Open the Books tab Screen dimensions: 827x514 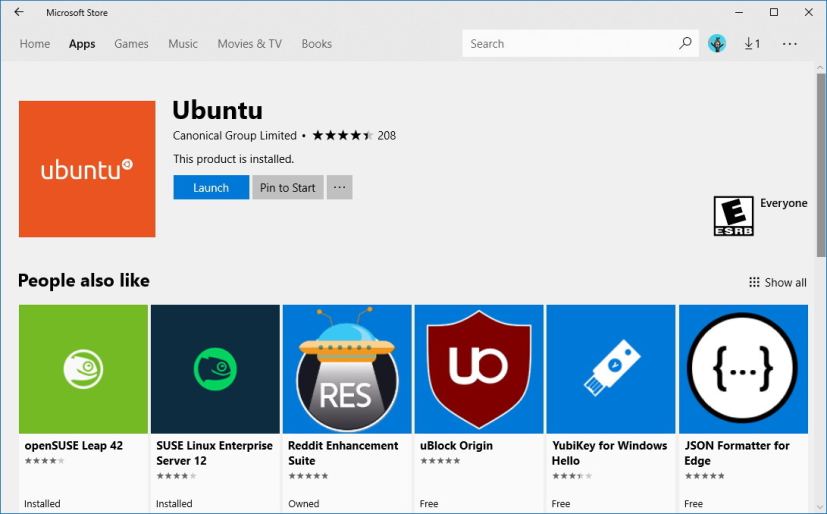316,44
